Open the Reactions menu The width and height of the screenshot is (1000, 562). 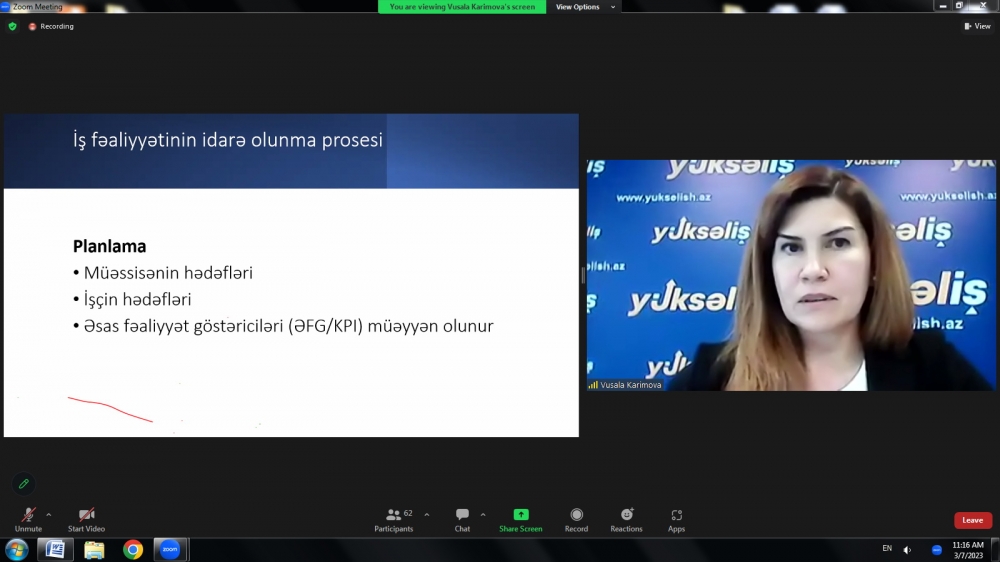626,518
